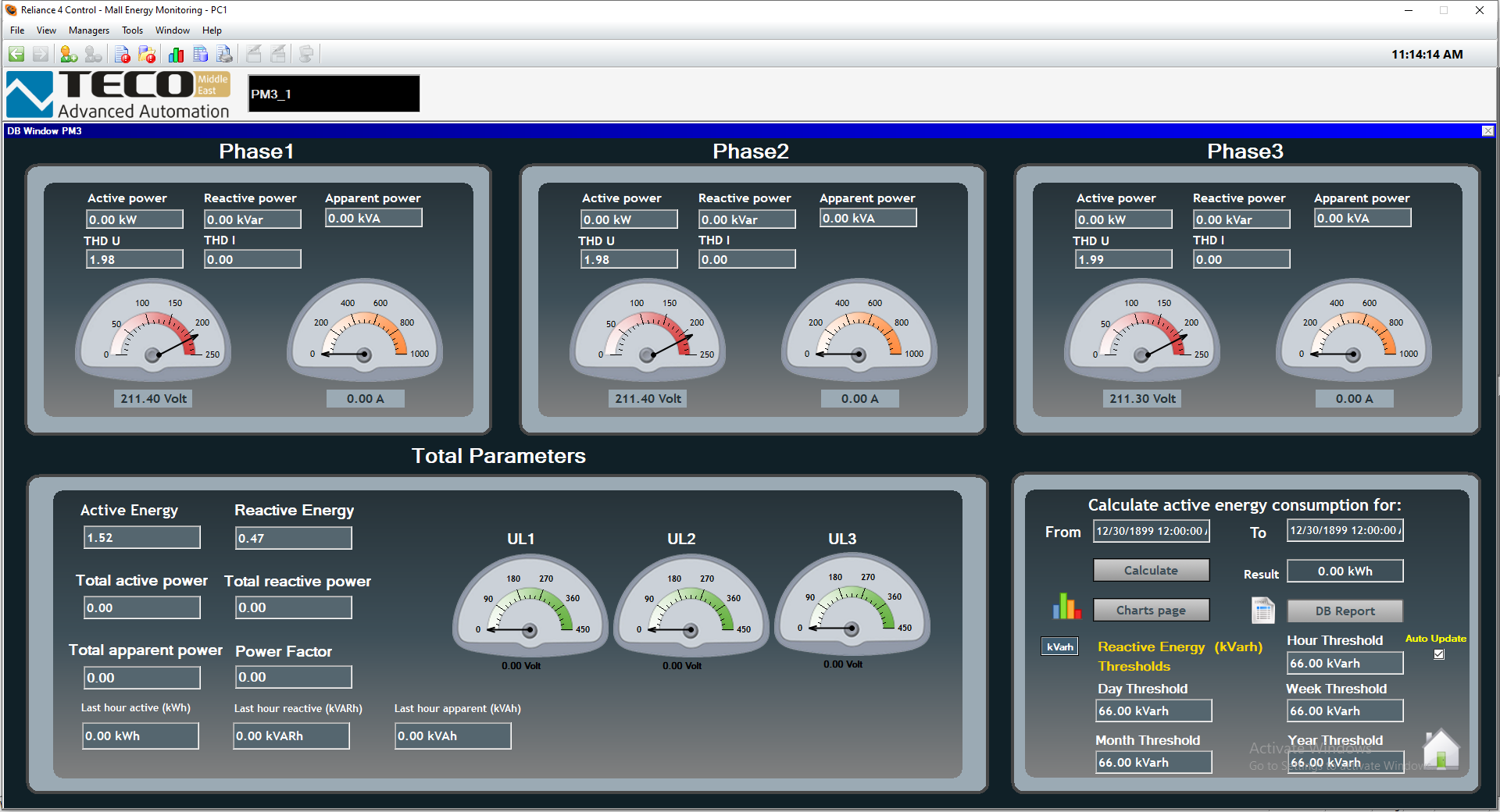1500x812 pixels.
Task: Close the DB Window PM3 panel
Action: click(1487, 131)
